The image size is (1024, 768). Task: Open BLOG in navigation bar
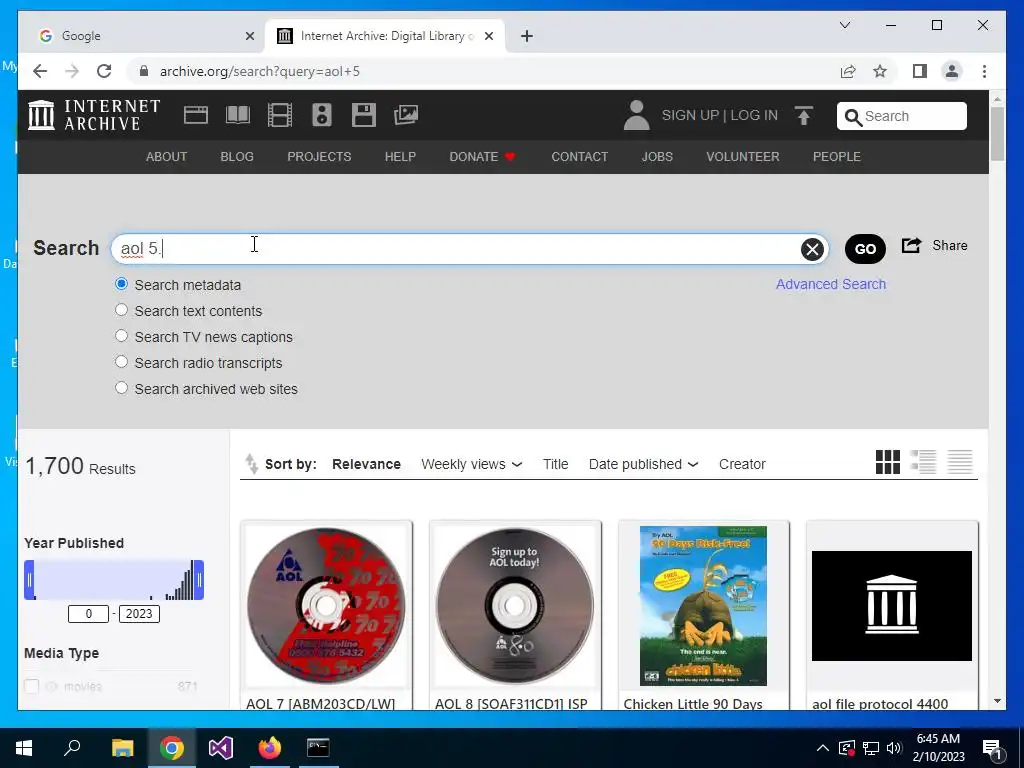237,157
